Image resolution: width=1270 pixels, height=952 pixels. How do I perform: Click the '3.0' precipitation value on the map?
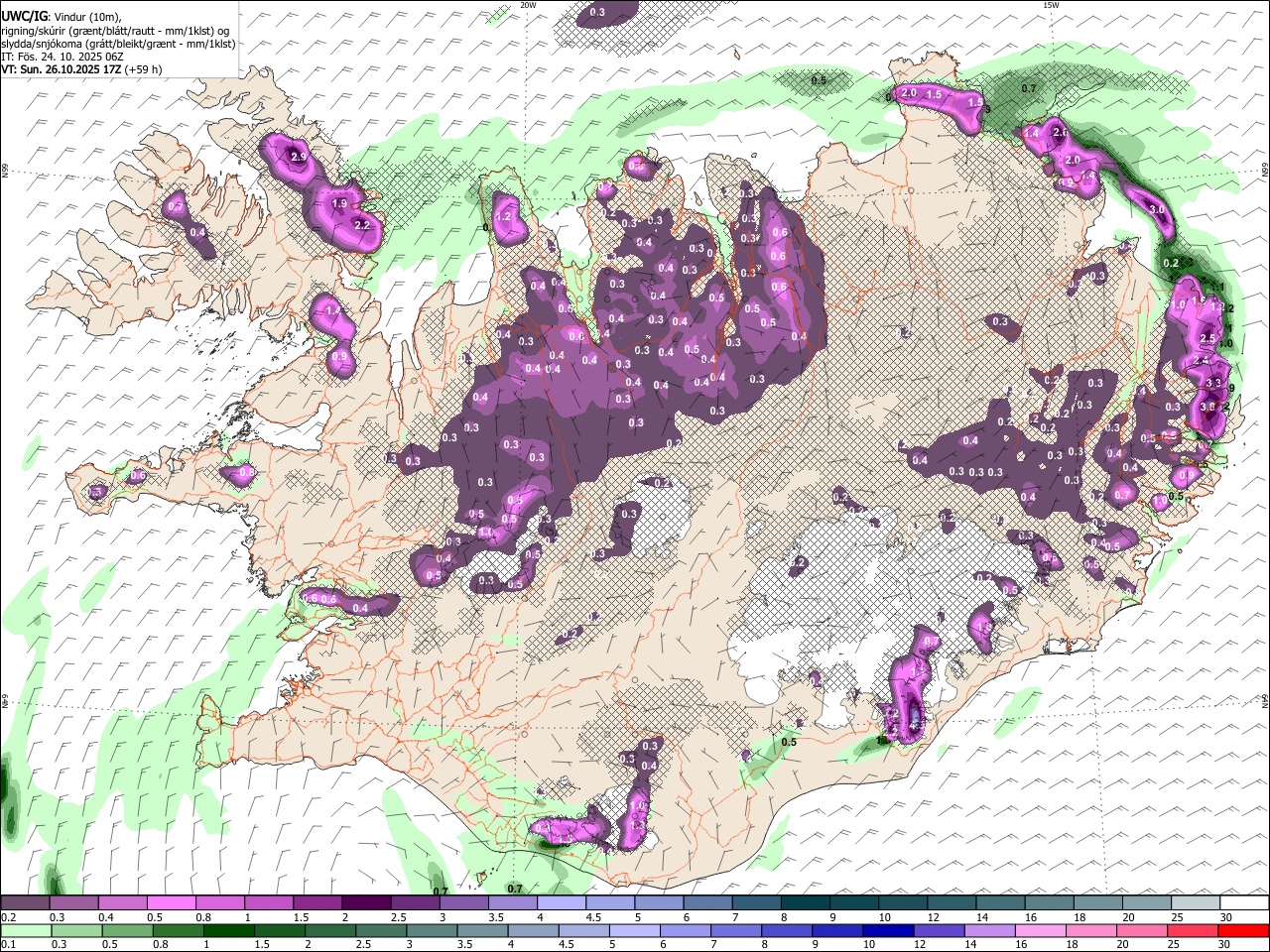tap(1157, 210)
